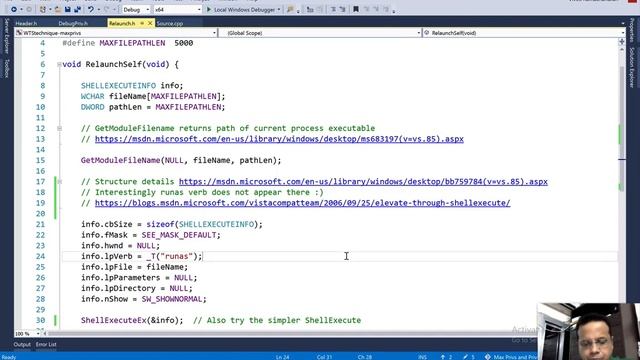Click the Ln 24 status bar entry
640x360 pixels.
coord(282,357)
